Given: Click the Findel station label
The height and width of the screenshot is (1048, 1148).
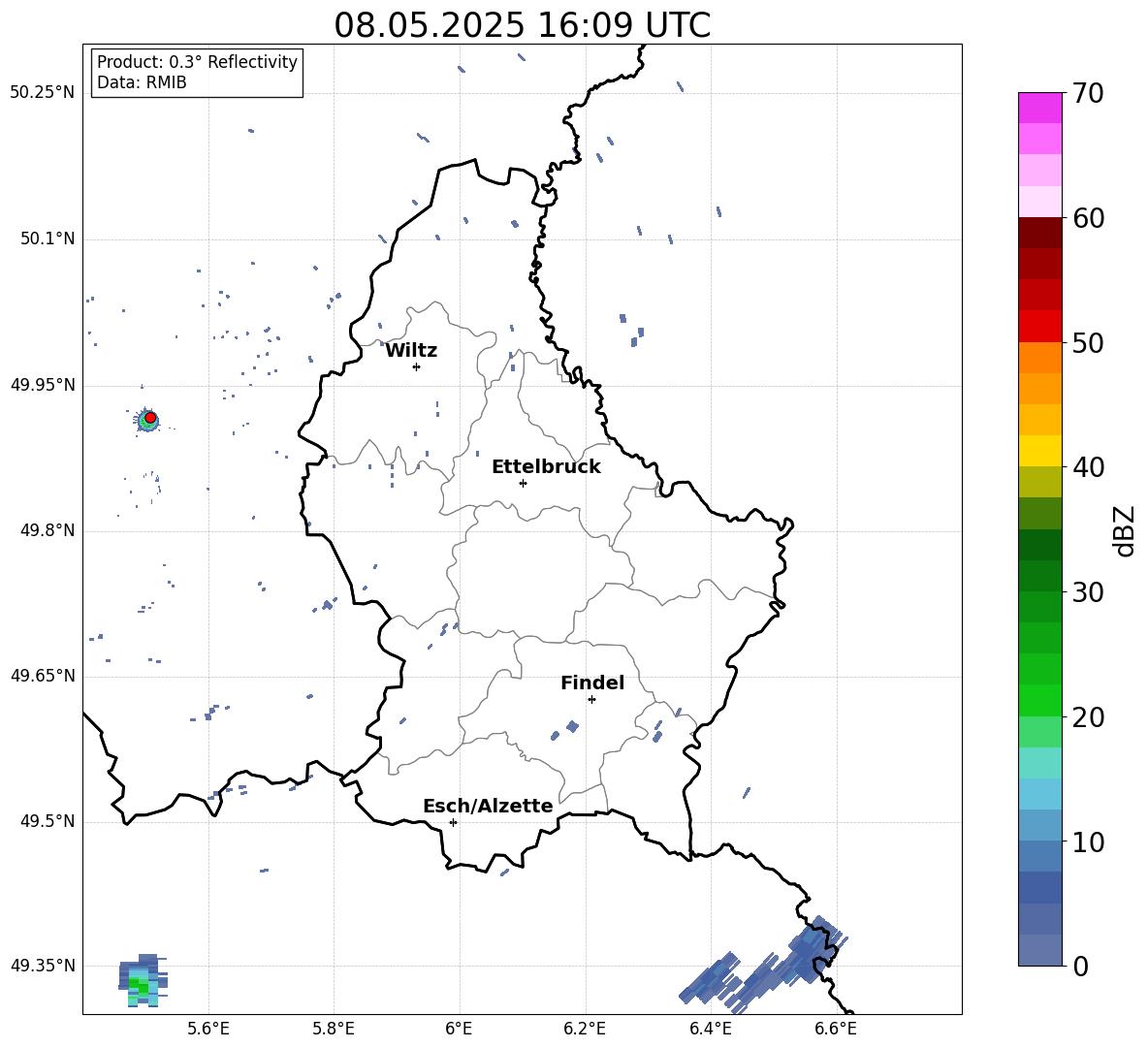Looking at the screenshot, I should 592,683.
